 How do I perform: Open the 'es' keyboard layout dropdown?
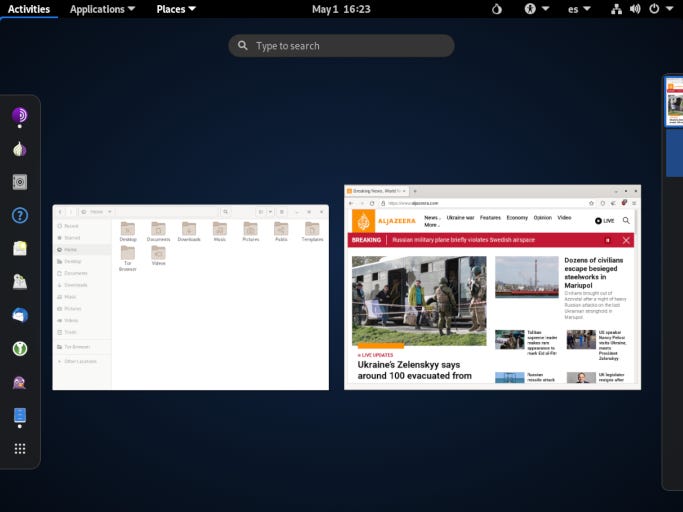tap(579, 9)
